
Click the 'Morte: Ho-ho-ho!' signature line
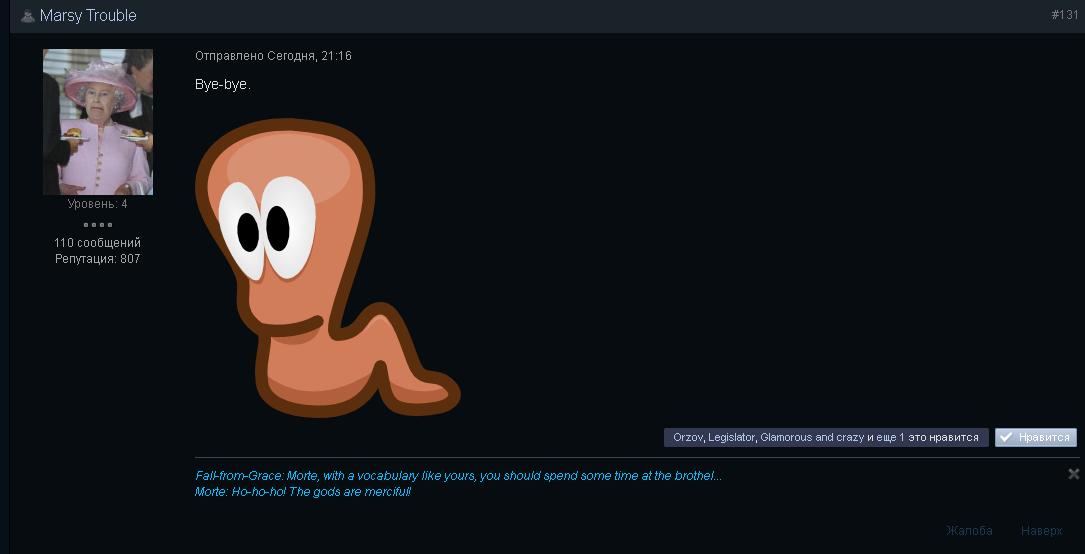(303, 492)
